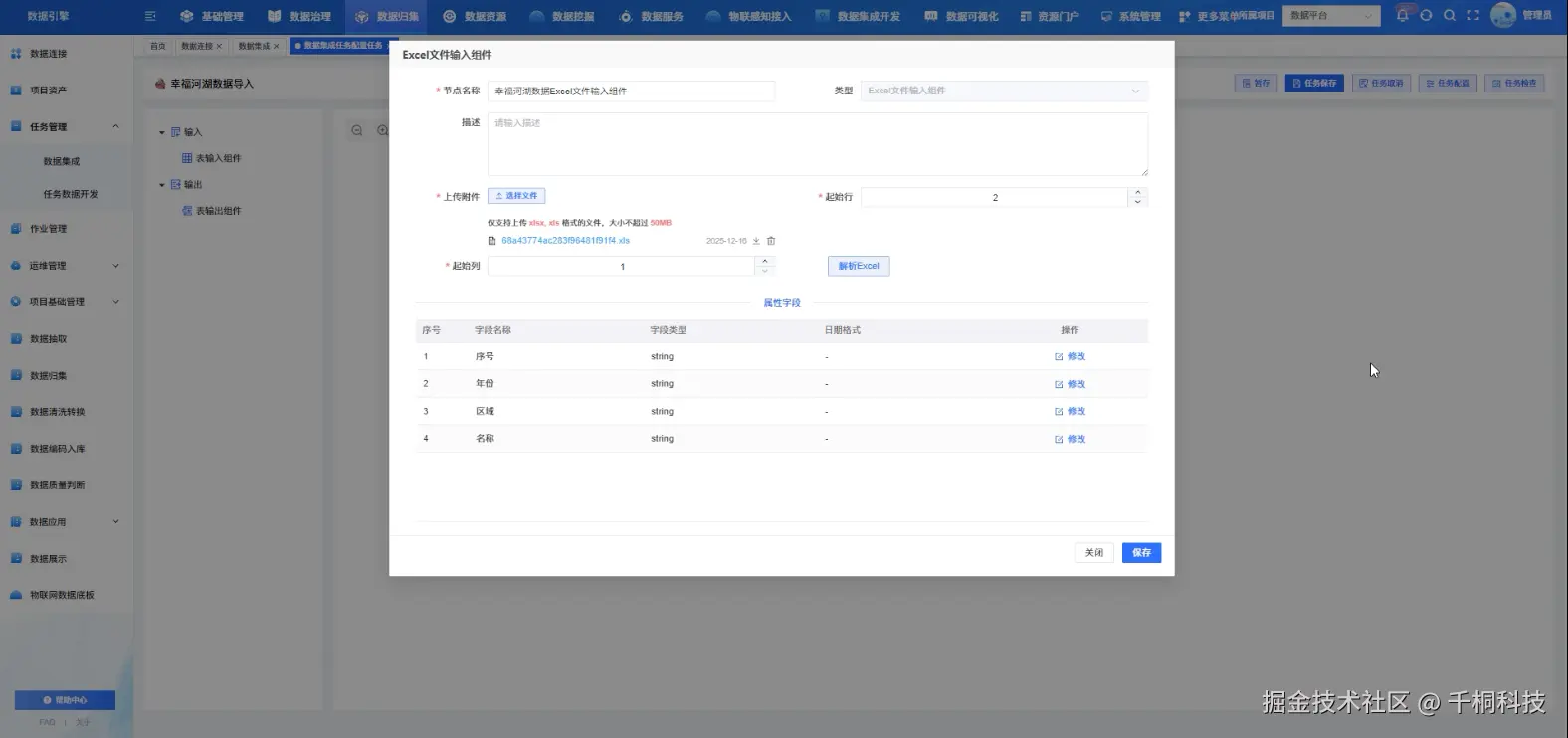This screenshot has height=738, width=1568.
Task: Download the uploaded xls attachment
Action: point(756,241)
